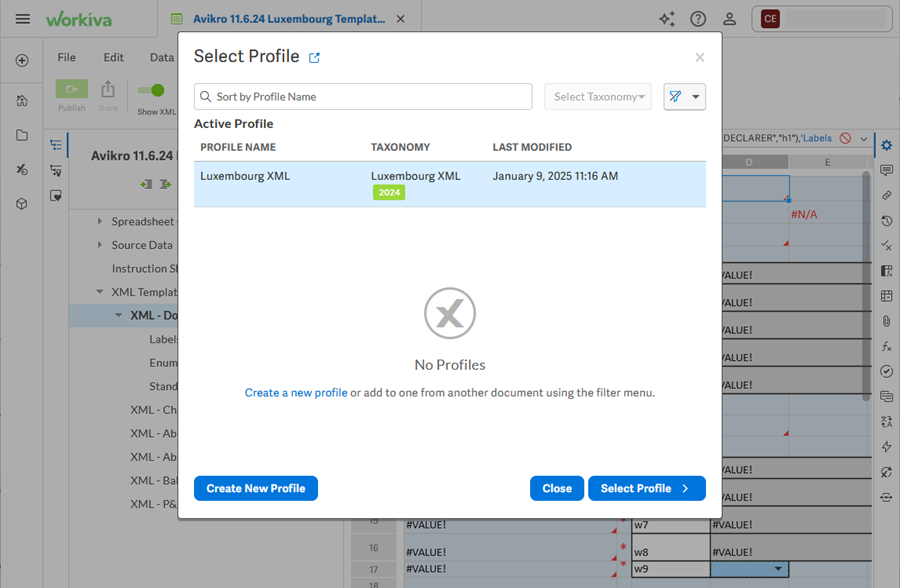Open the attachments paperclip panel
900x588 pixels.
click(887, 321)
